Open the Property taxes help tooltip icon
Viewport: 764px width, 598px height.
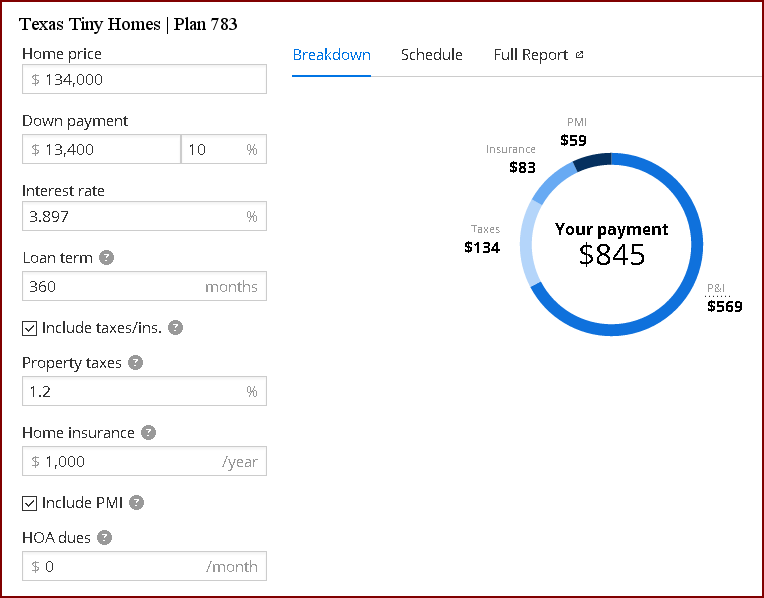point(136,363)
